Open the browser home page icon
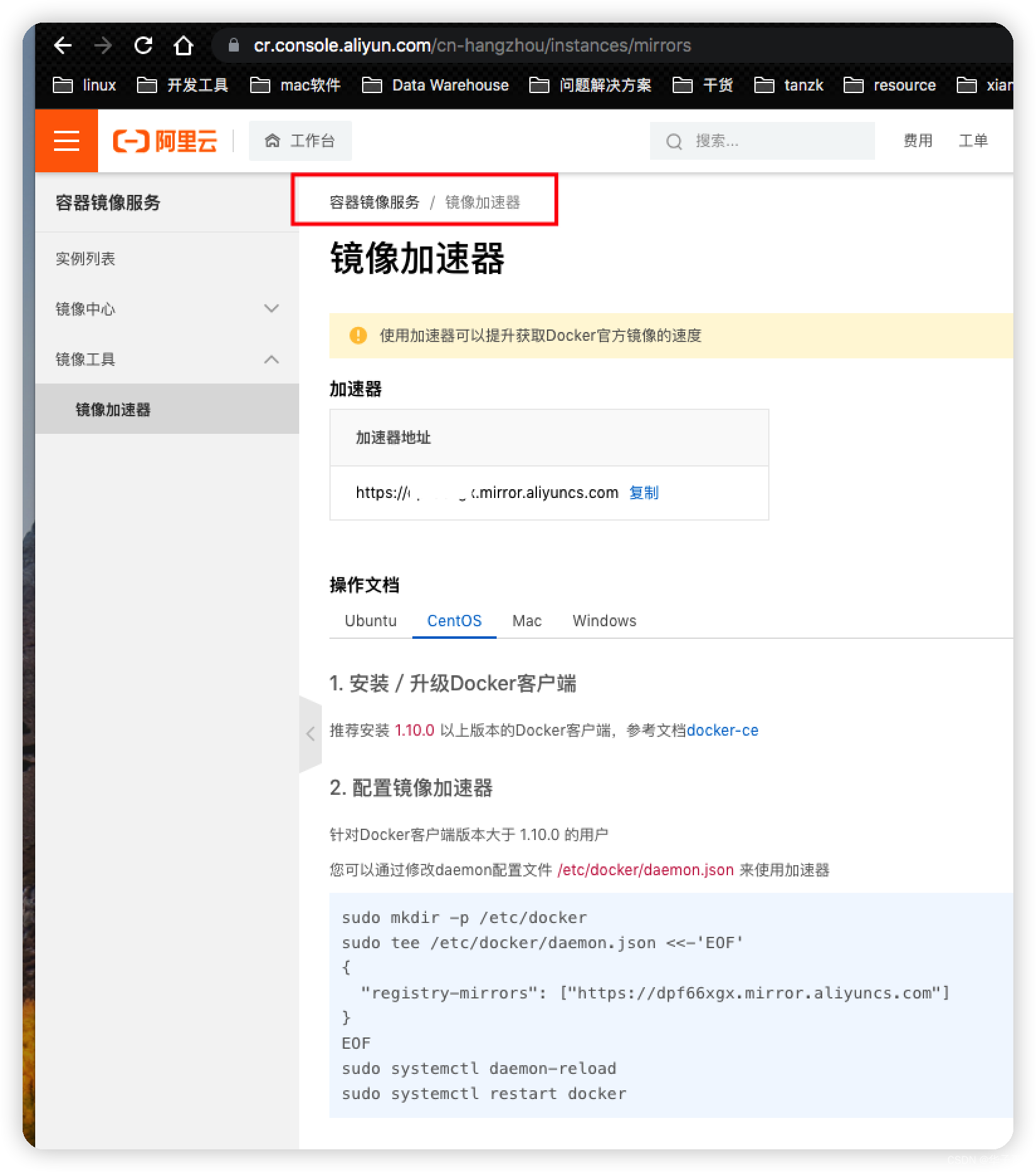 184,45
